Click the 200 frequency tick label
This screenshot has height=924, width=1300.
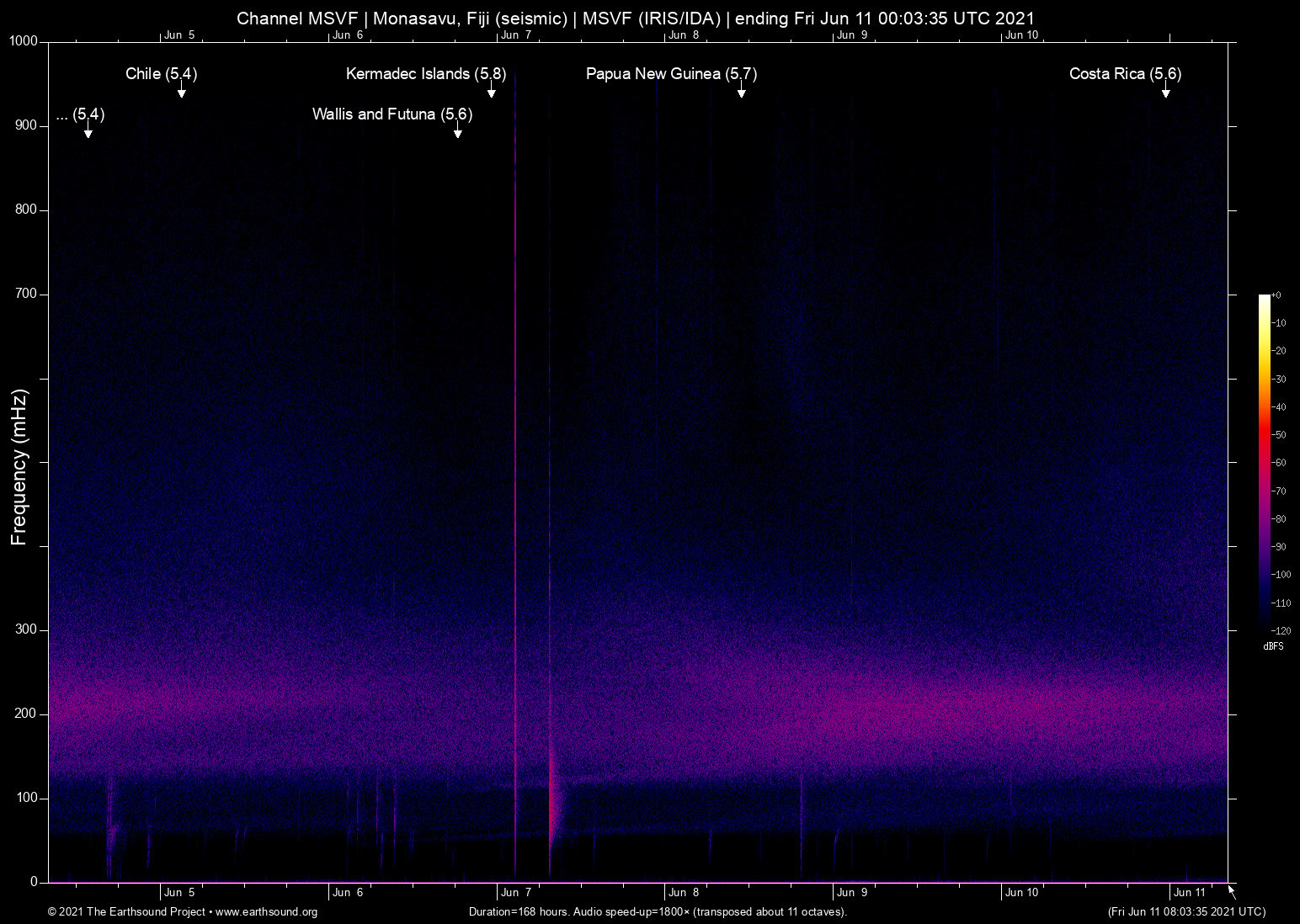pyautogui.click(x=26, y=714)
